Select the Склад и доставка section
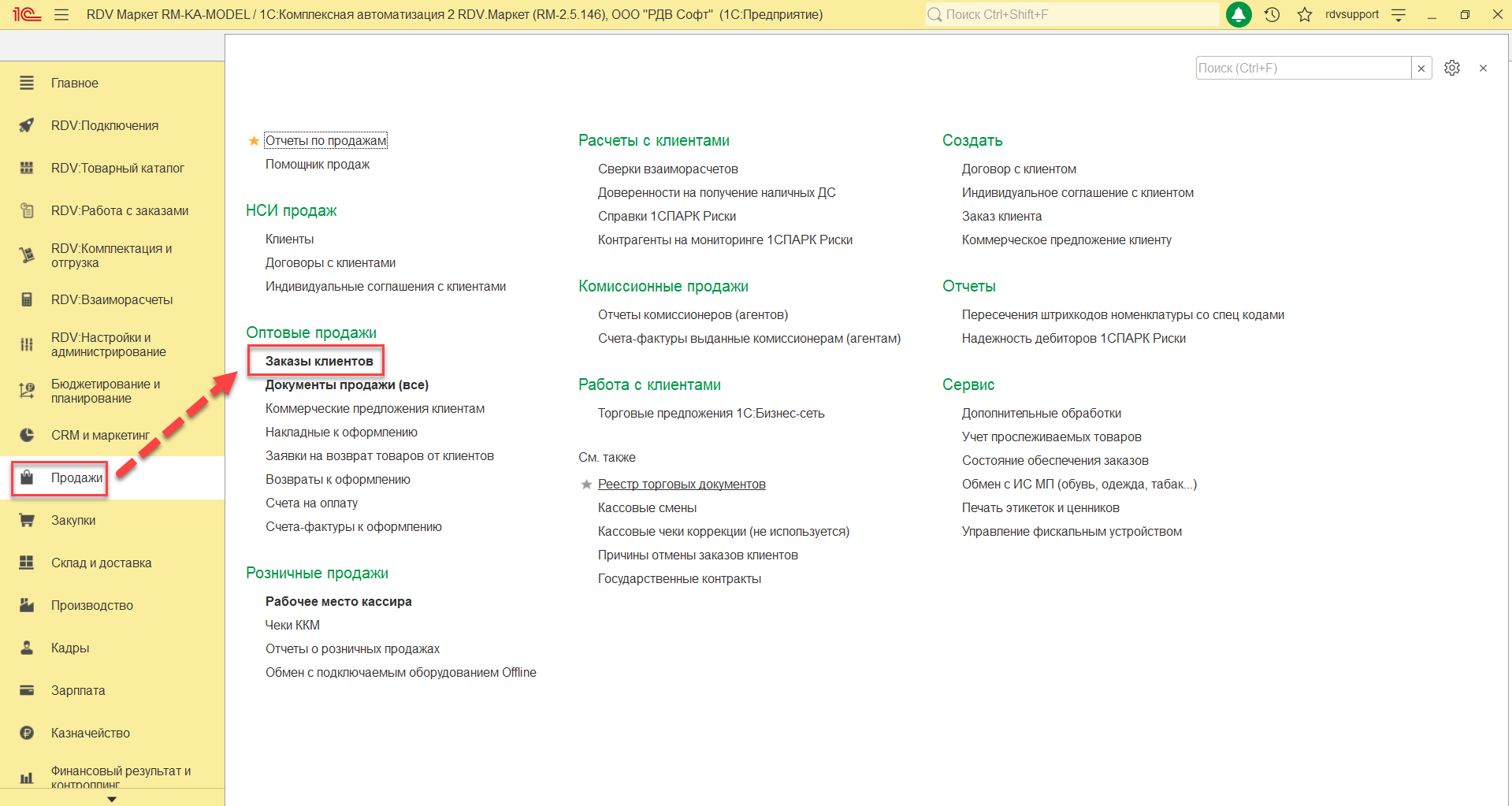The image size is (1512, 806). point(101,563)
